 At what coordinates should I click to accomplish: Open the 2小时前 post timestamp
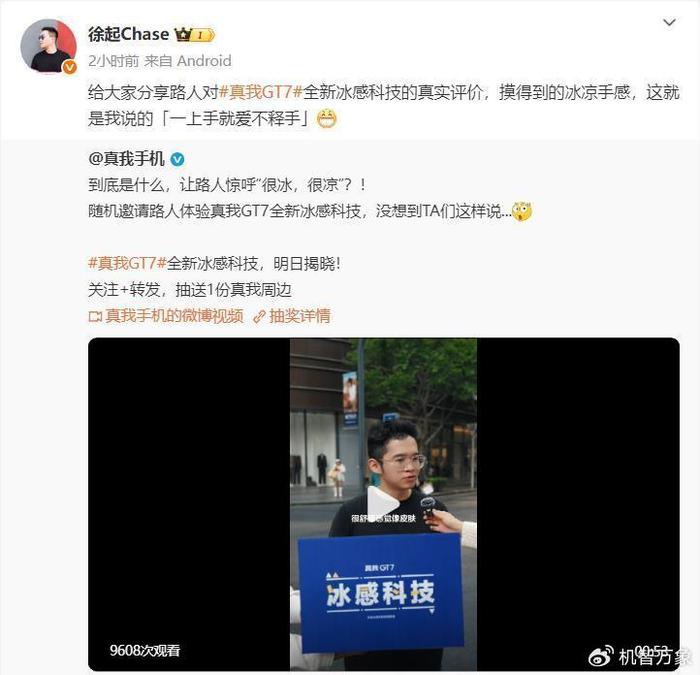[113, 61]
